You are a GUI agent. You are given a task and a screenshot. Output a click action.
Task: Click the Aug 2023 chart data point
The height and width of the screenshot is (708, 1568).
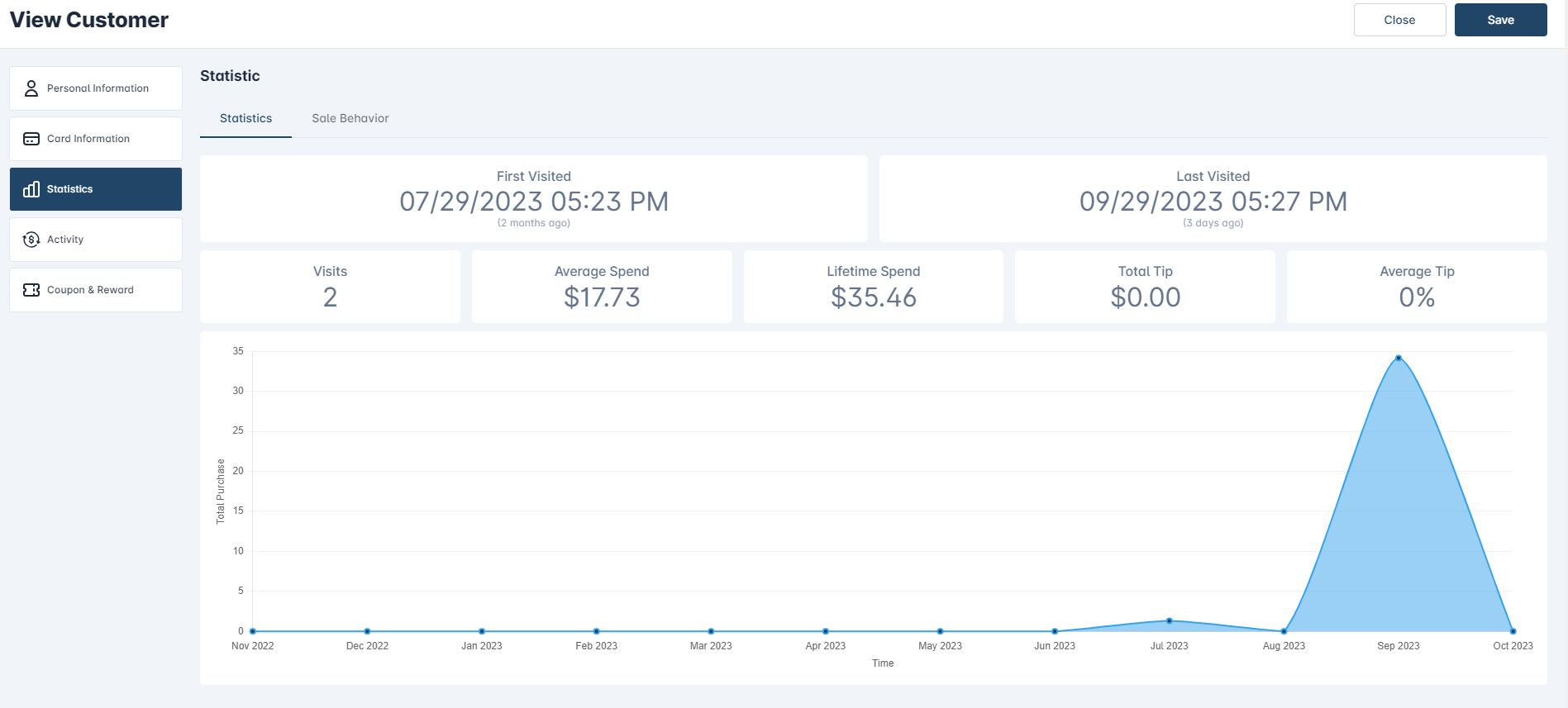click(1284, 631)
